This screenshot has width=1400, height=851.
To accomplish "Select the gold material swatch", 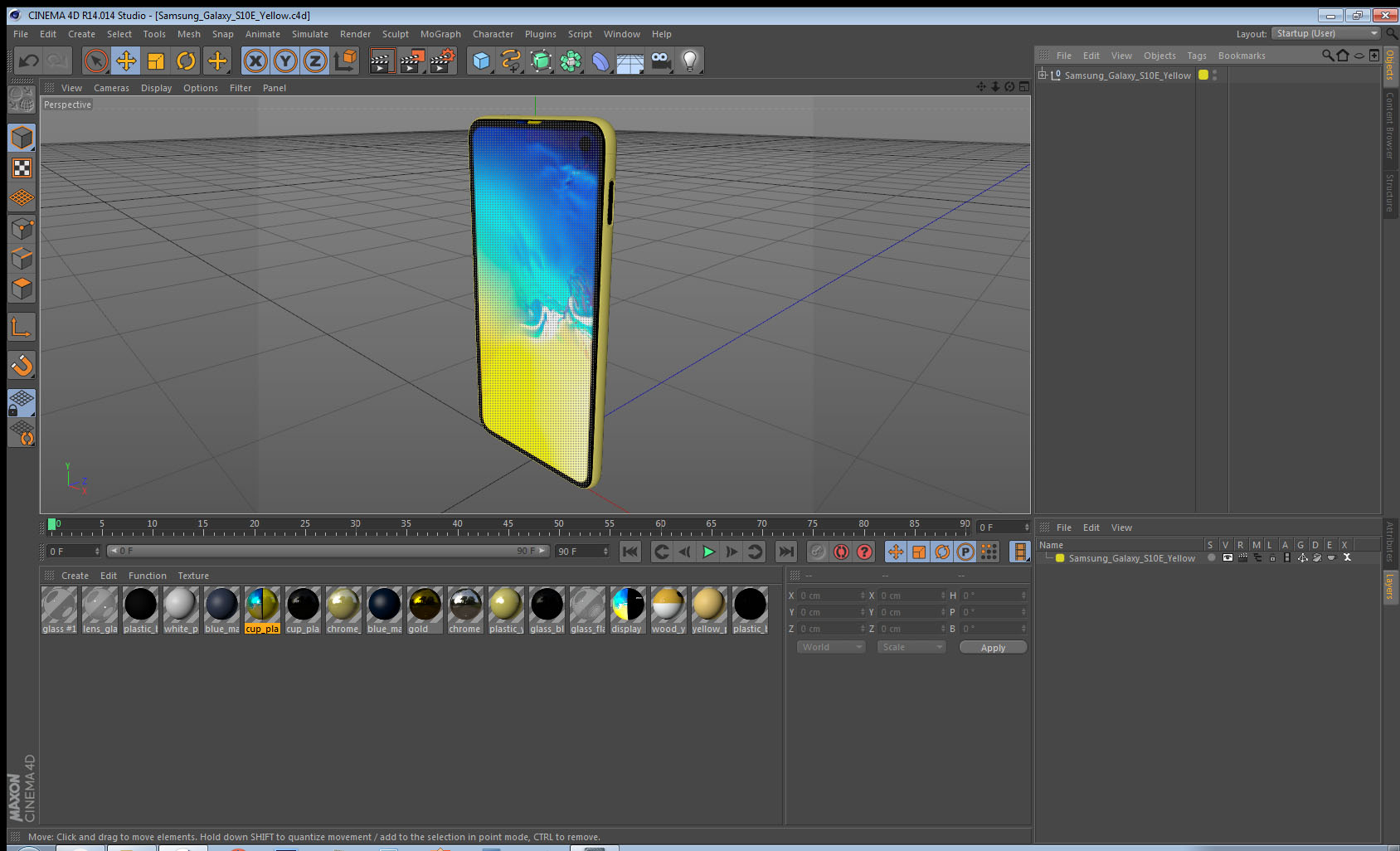I will click(x=425, y=610).
